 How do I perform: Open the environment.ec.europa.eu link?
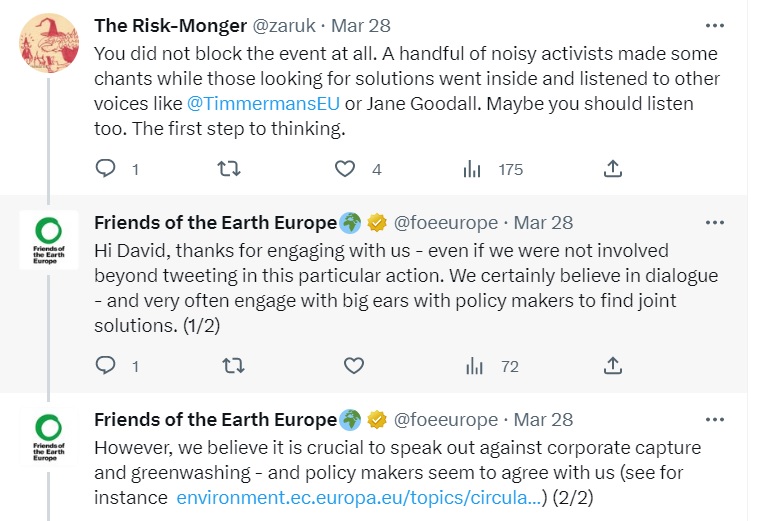(358, 496)
